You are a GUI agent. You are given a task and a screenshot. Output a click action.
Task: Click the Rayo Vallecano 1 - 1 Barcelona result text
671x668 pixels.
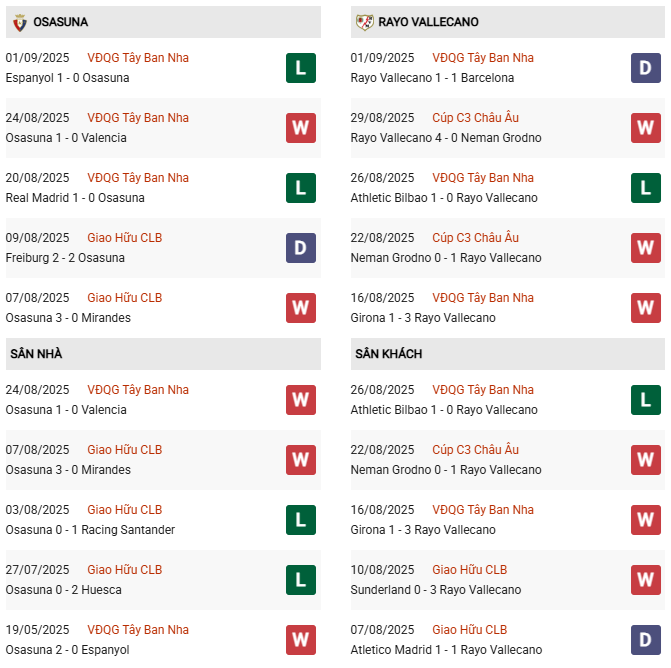[432, 78]
